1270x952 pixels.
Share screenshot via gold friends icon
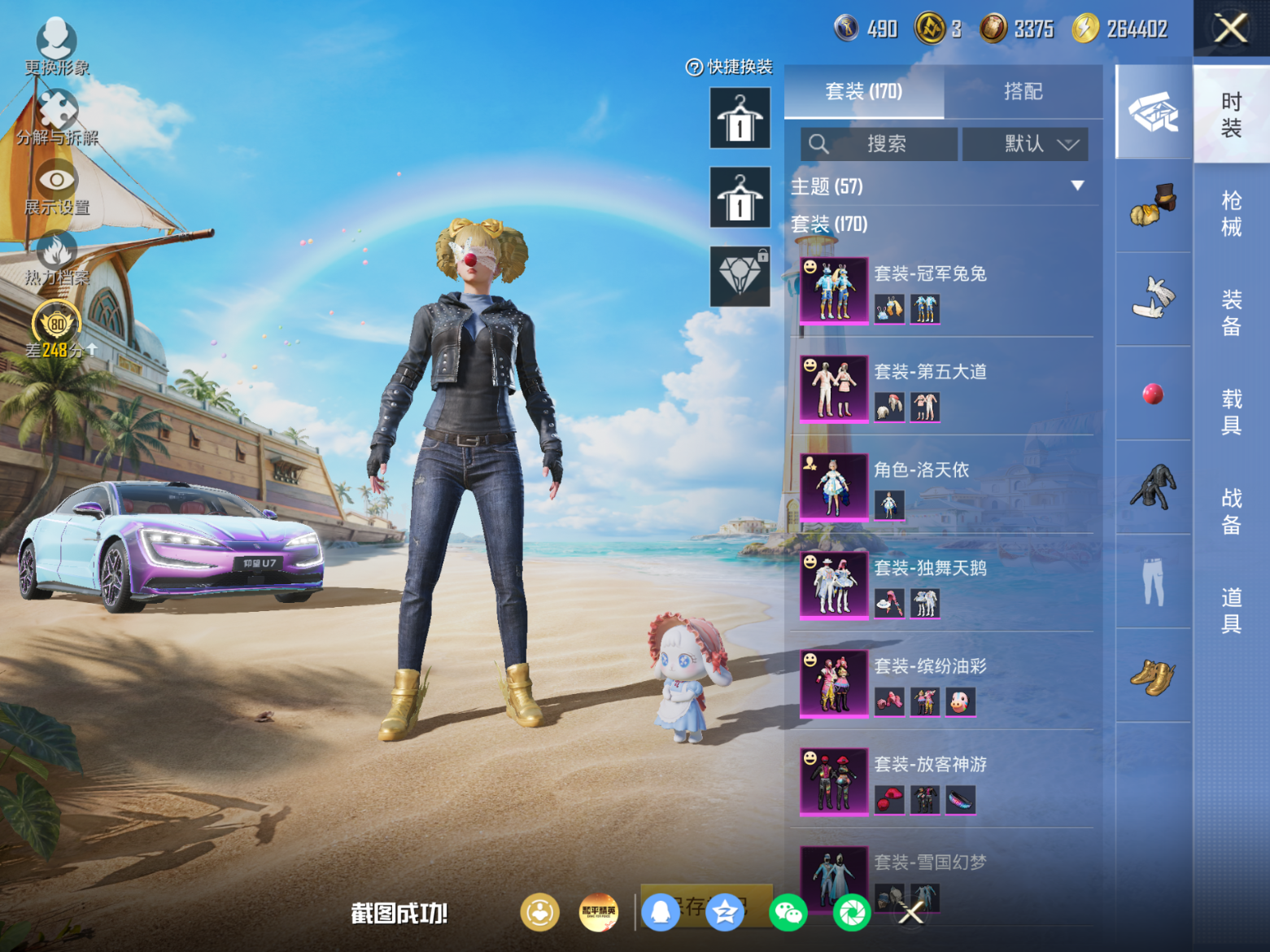(540, 912)
